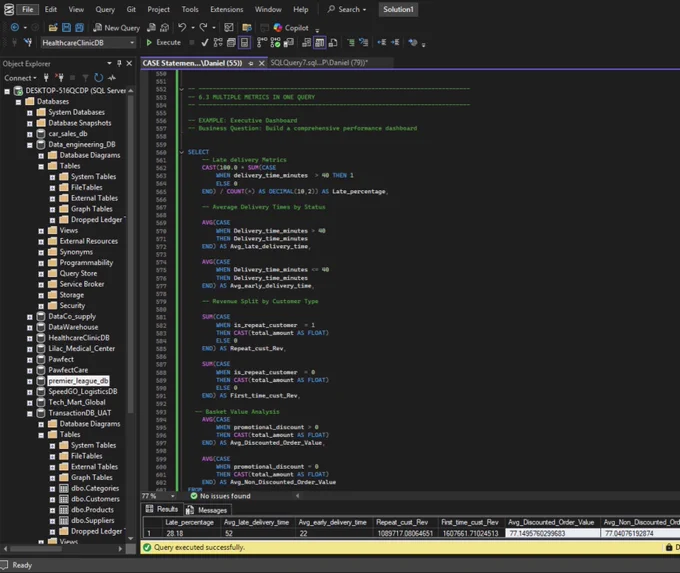This screenshot has height=573, width=680.
Task: Click the No issues found indicator
Action: pos(220,496)
